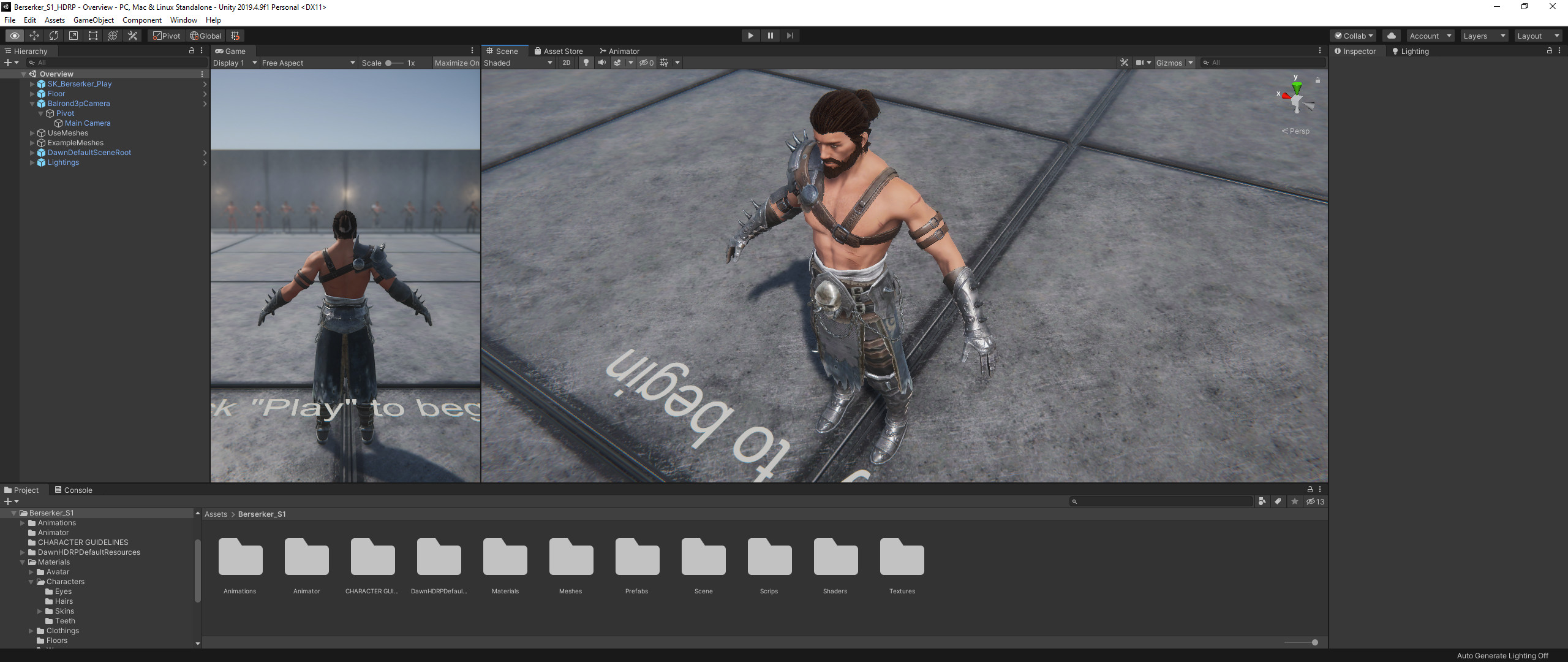Select the Move tool
This screenshot has width=1568, height=662.
(x=34, y=36)
